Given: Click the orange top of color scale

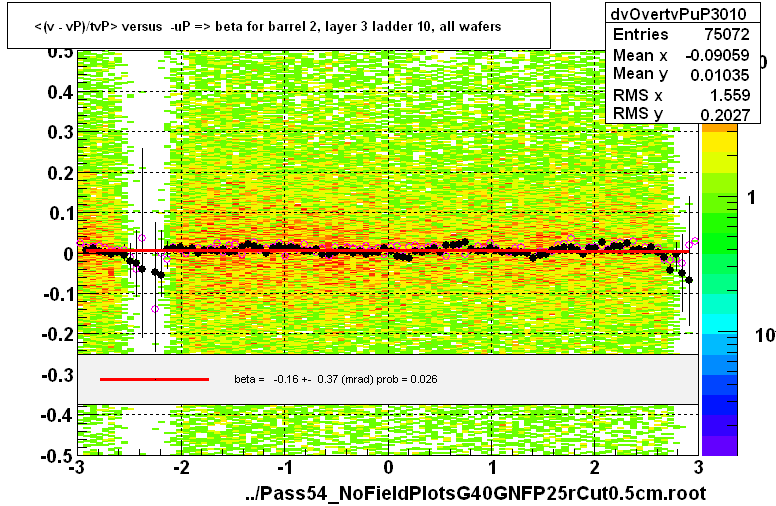Looking at the screenshot, I should point(720,128).
